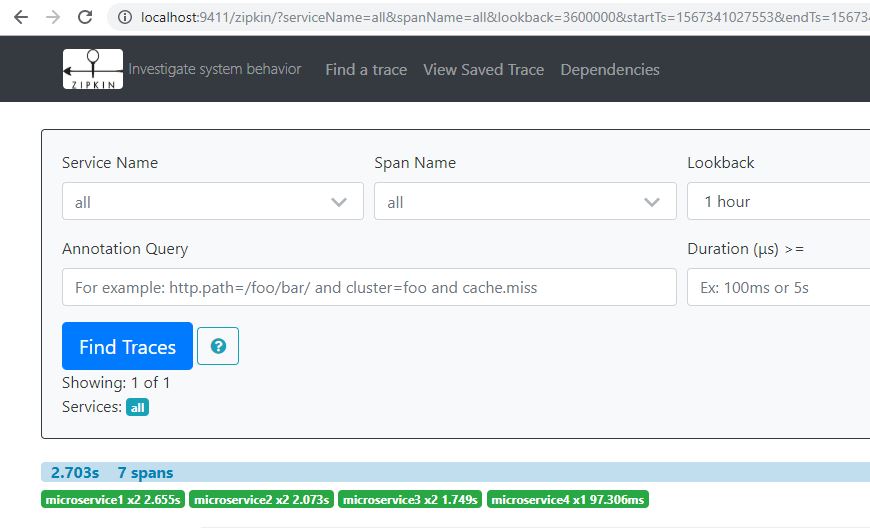870x530 pixels.
Task: Reload the page with refresh icon
Action: tap(85, 17)
